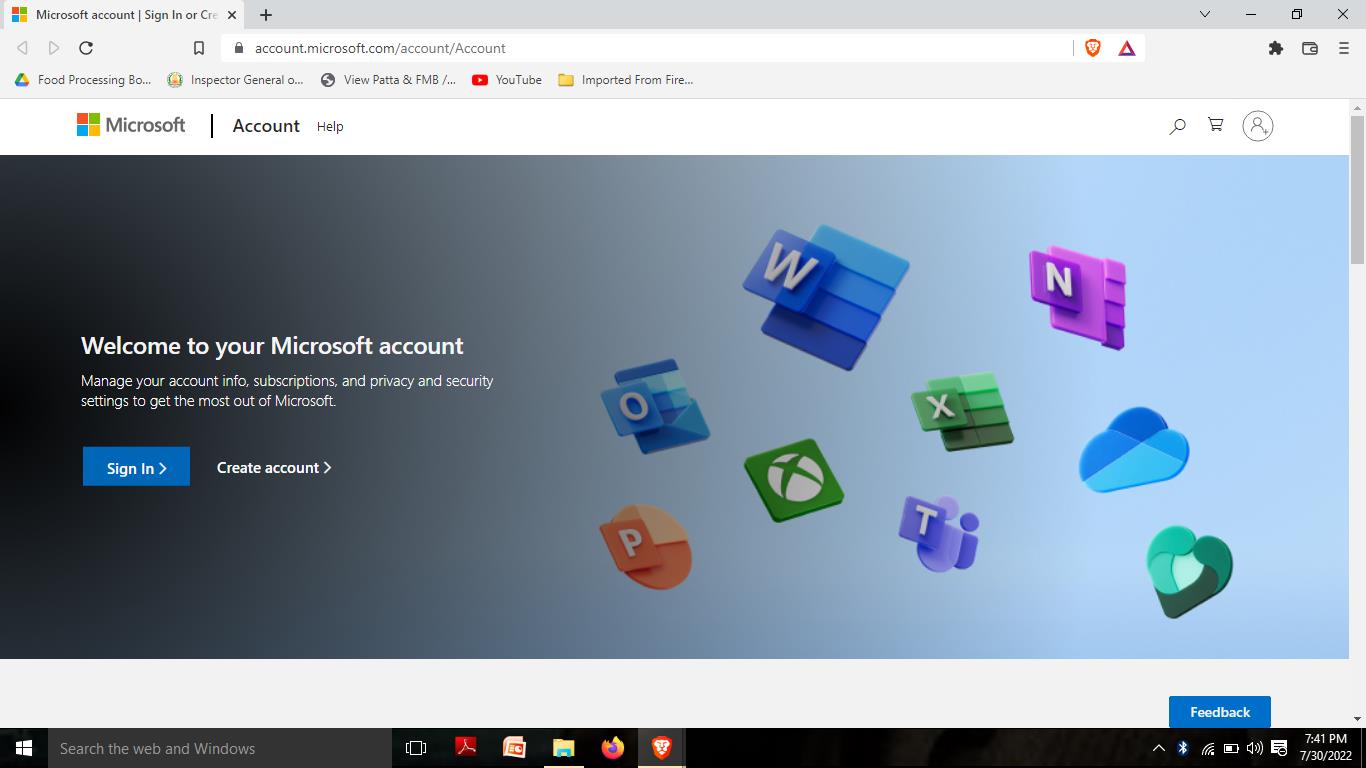Open Task View in taskbar
The image size is (1366, 768).
416,748
